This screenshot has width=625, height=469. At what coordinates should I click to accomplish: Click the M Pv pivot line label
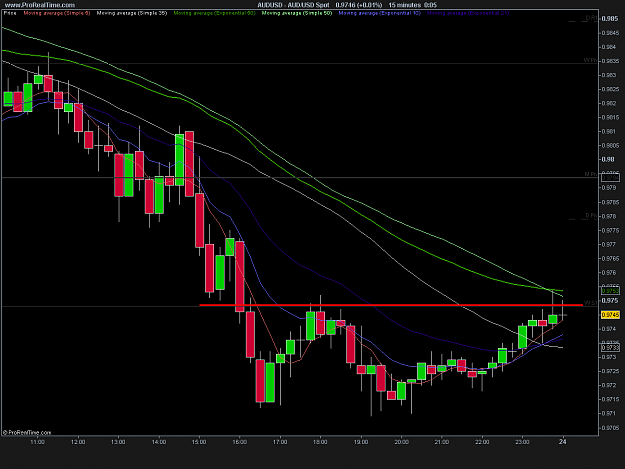[591, 174]
